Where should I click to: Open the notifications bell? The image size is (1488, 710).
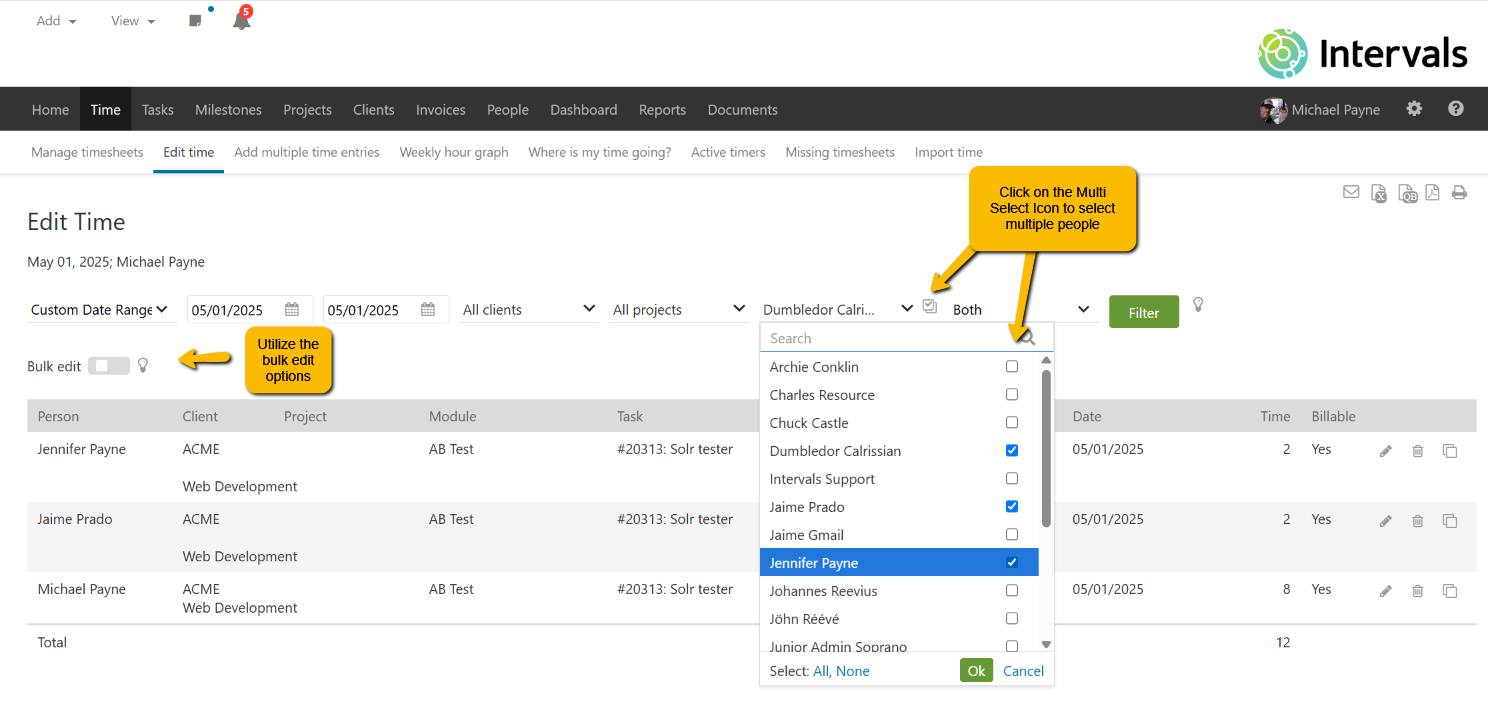coord(241,21)
